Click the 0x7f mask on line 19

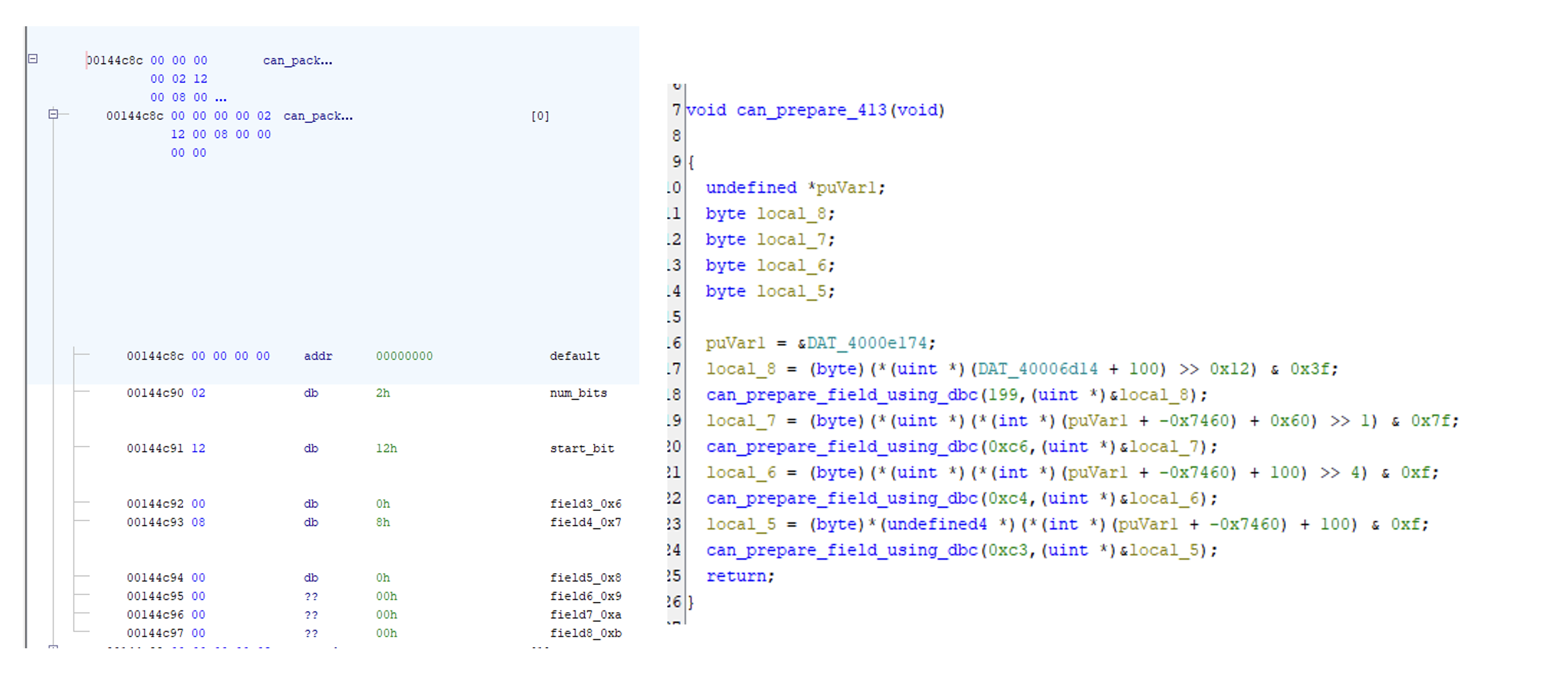(x=1430, y=421)
